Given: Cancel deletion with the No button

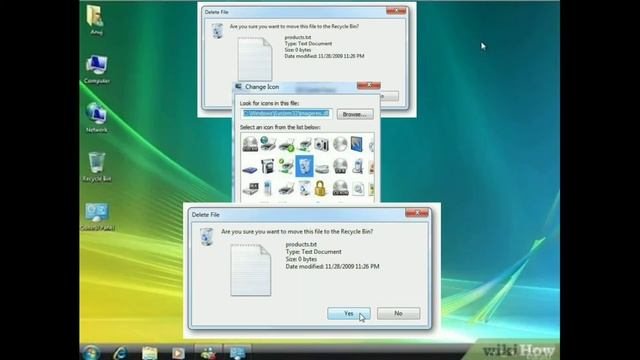Looking at the screenshot, I should point(398,313).
